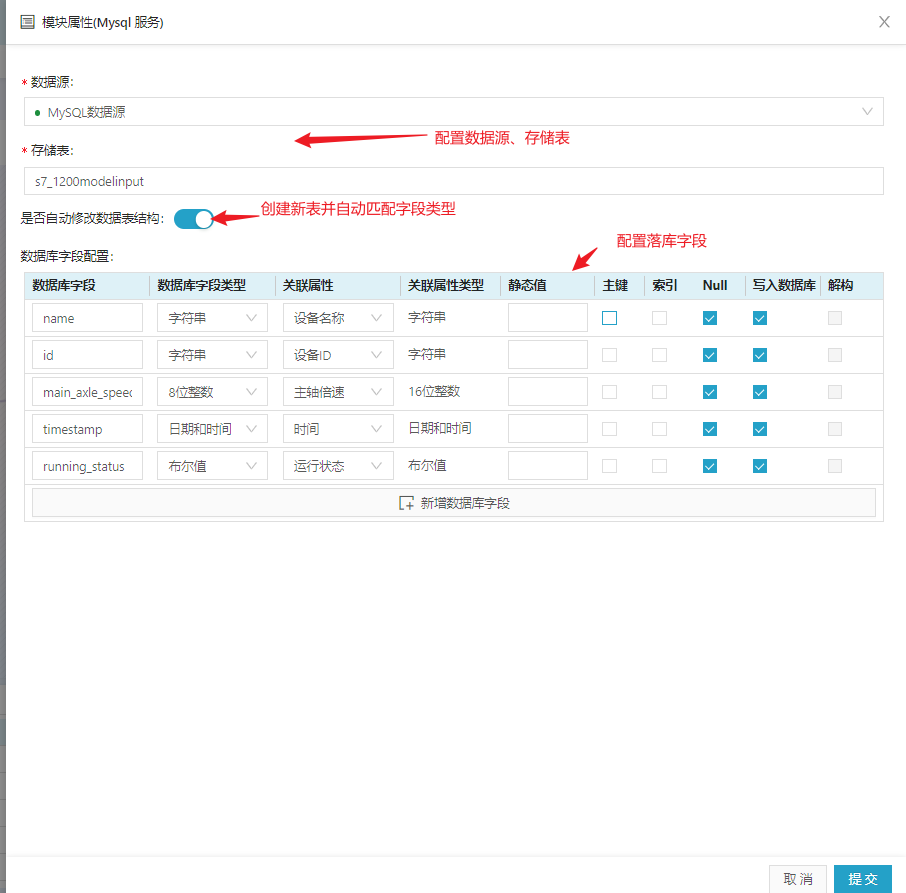
Task: Click the module properties icon in title bar
Action: pos(27,23)
